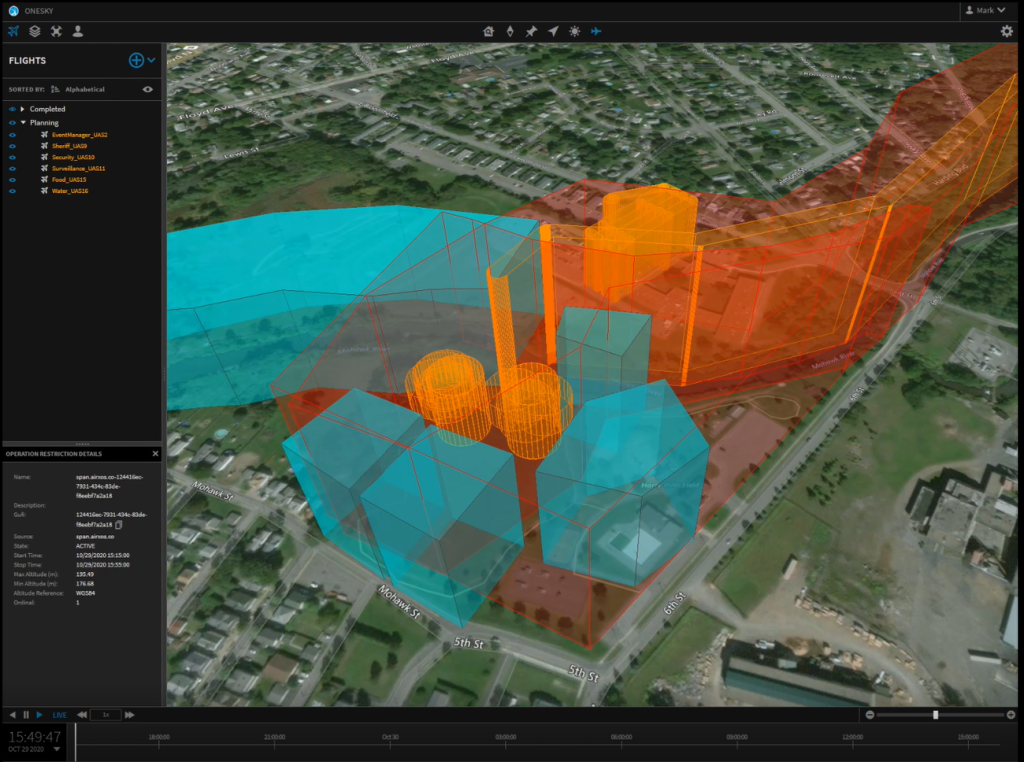This screenshot has height=762, width=1024.
Task: Click the compass north icon
Action: click(509, 31)
